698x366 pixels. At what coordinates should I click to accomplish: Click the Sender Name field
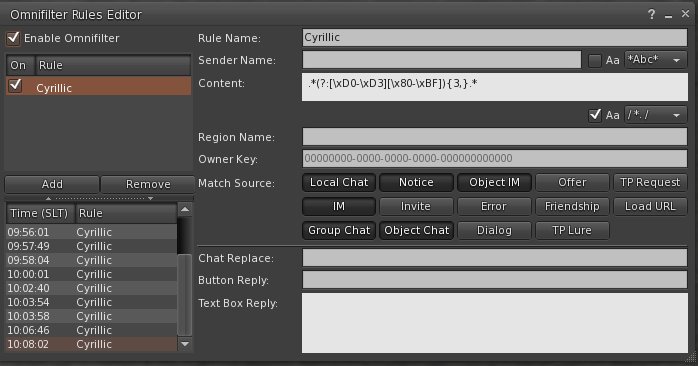442,60
